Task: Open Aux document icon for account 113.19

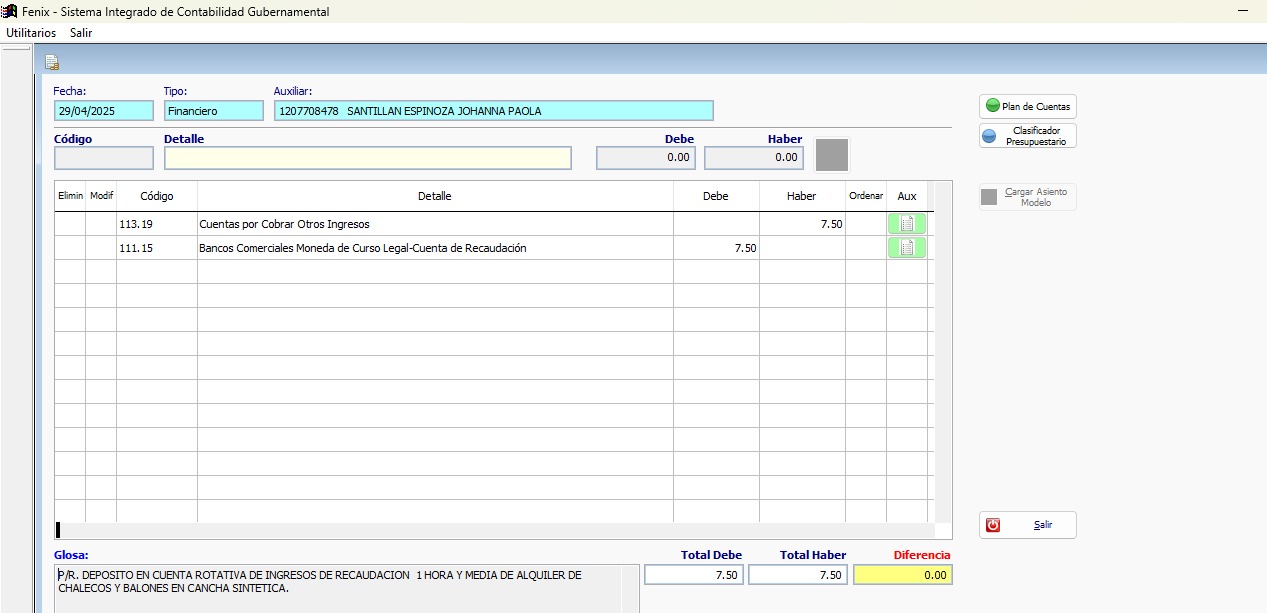Action: (x=906, y=224)
